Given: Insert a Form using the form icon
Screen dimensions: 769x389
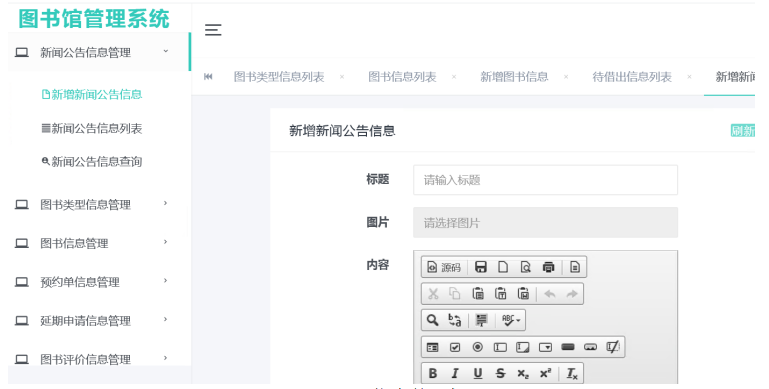Looking at the screenshot, I should pyautogui.click(x=432, y=347).
